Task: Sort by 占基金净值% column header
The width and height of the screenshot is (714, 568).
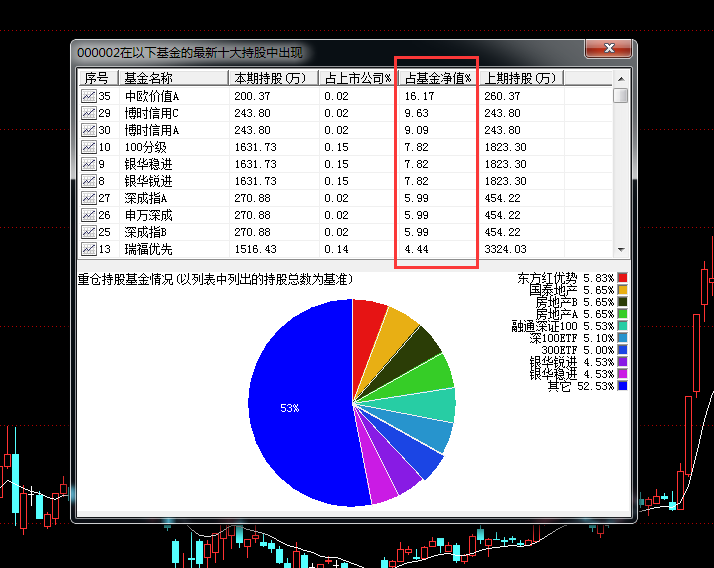Action: [x=437, y=78]
